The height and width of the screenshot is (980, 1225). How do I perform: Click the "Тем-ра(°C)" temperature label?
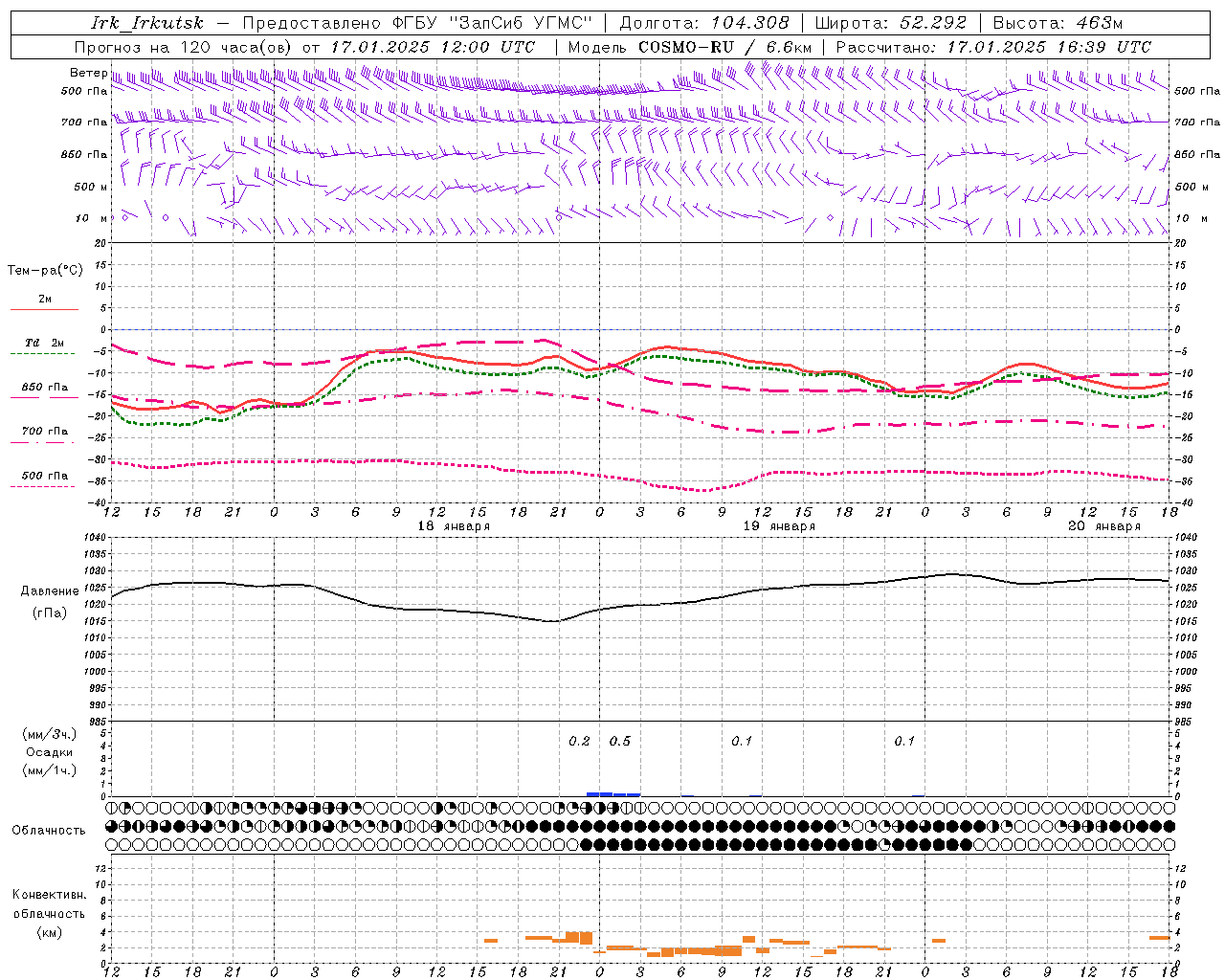(45, 271)
